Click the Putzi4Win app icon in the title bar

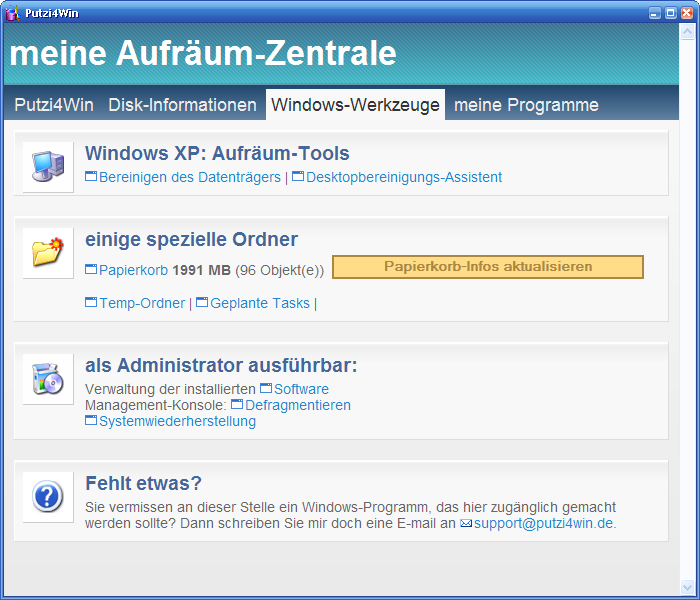(x=12, y=13)
